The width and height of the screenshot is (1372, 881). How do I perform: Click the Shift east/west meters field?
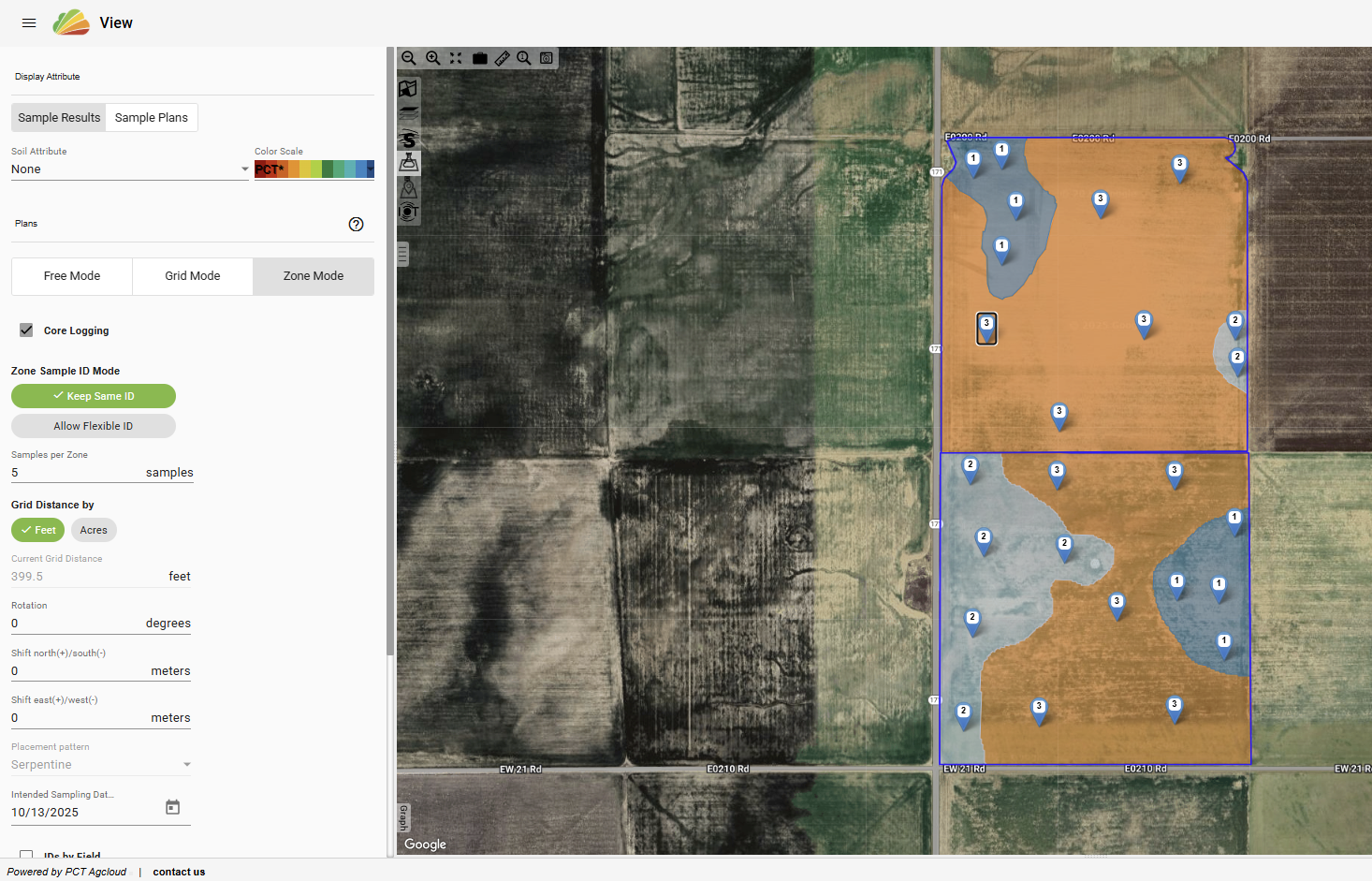pos(101,718)
